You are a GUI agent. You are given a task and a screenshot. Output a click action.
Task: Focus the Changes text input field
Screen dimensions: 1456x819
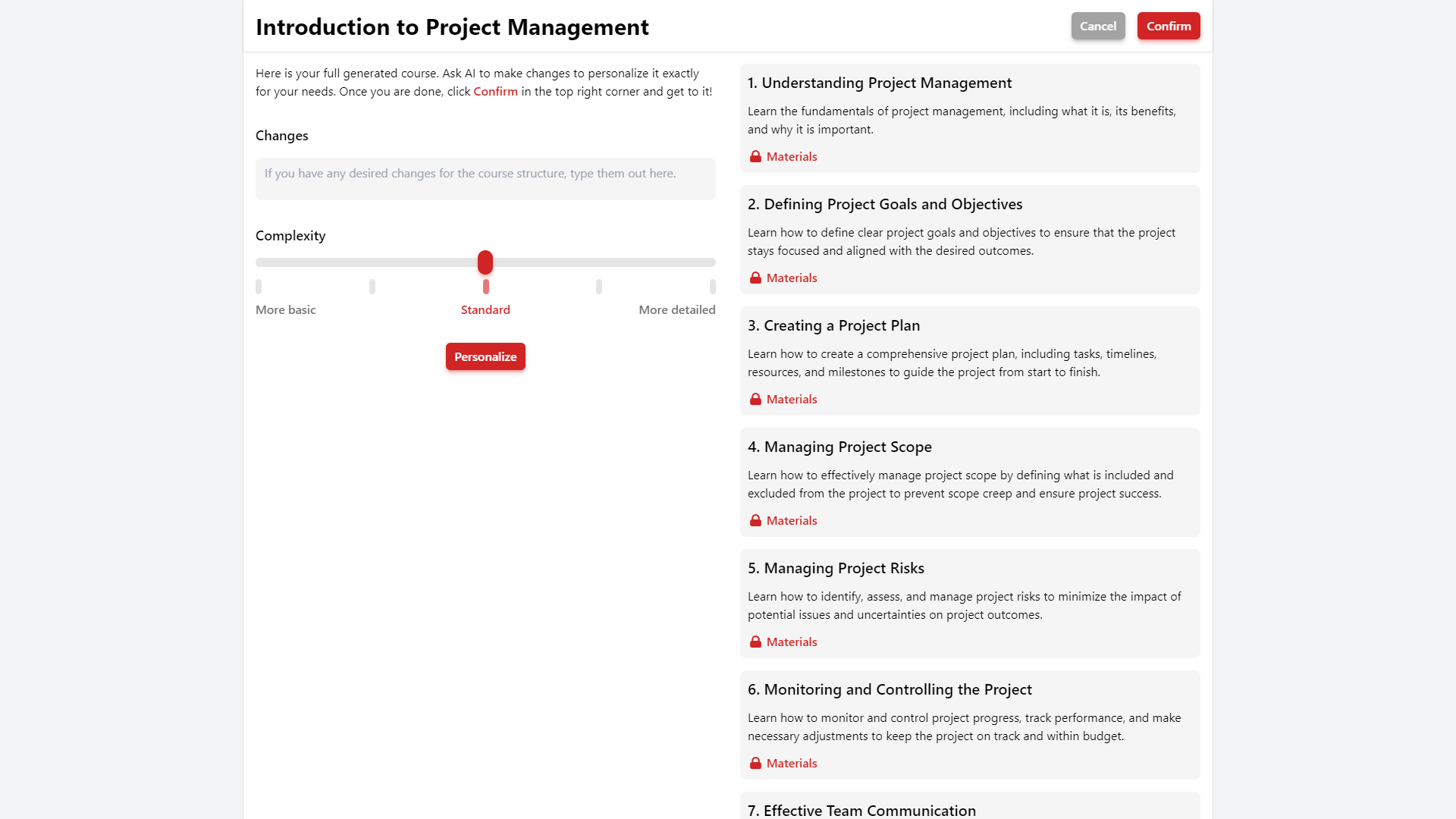coord(485,179)
